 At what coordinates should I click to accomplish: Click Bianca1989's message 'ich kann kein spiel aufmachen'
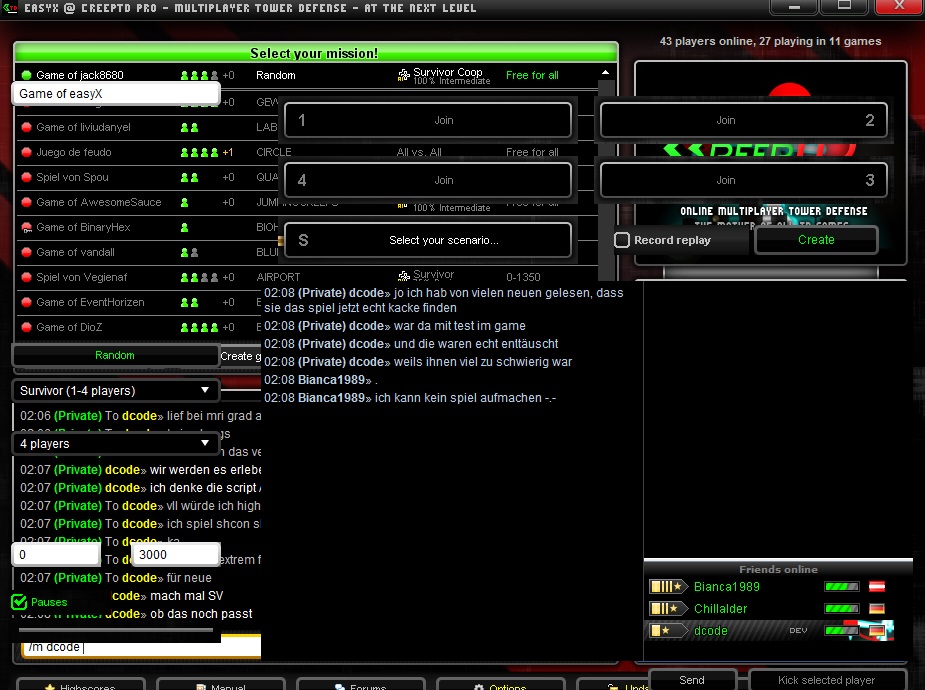[x=465, y=398]
